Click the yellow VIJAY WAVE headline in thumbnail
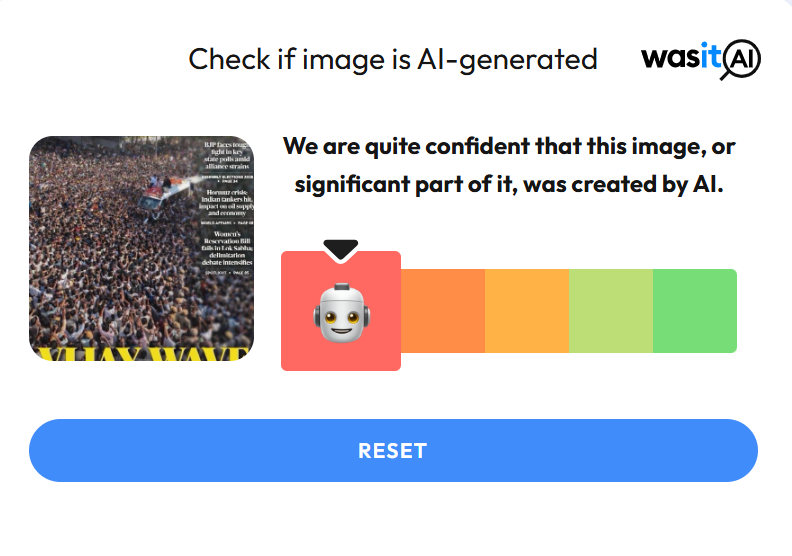 tap(141, 354)
